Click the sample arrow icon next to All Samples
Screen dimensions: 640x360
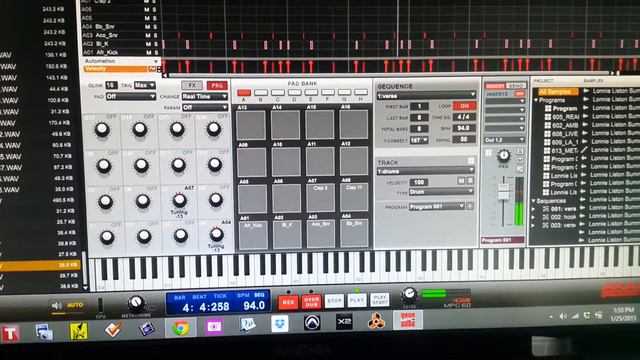(x=586, y=91)
